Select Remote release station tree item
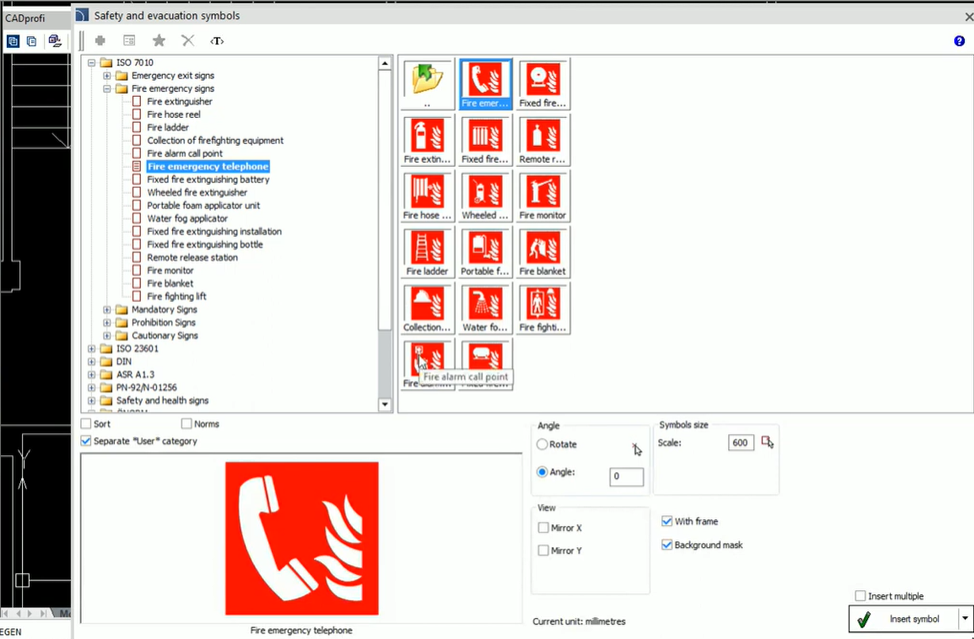Image resolution: width=974 pixels, height=639 pixels. 192,257
